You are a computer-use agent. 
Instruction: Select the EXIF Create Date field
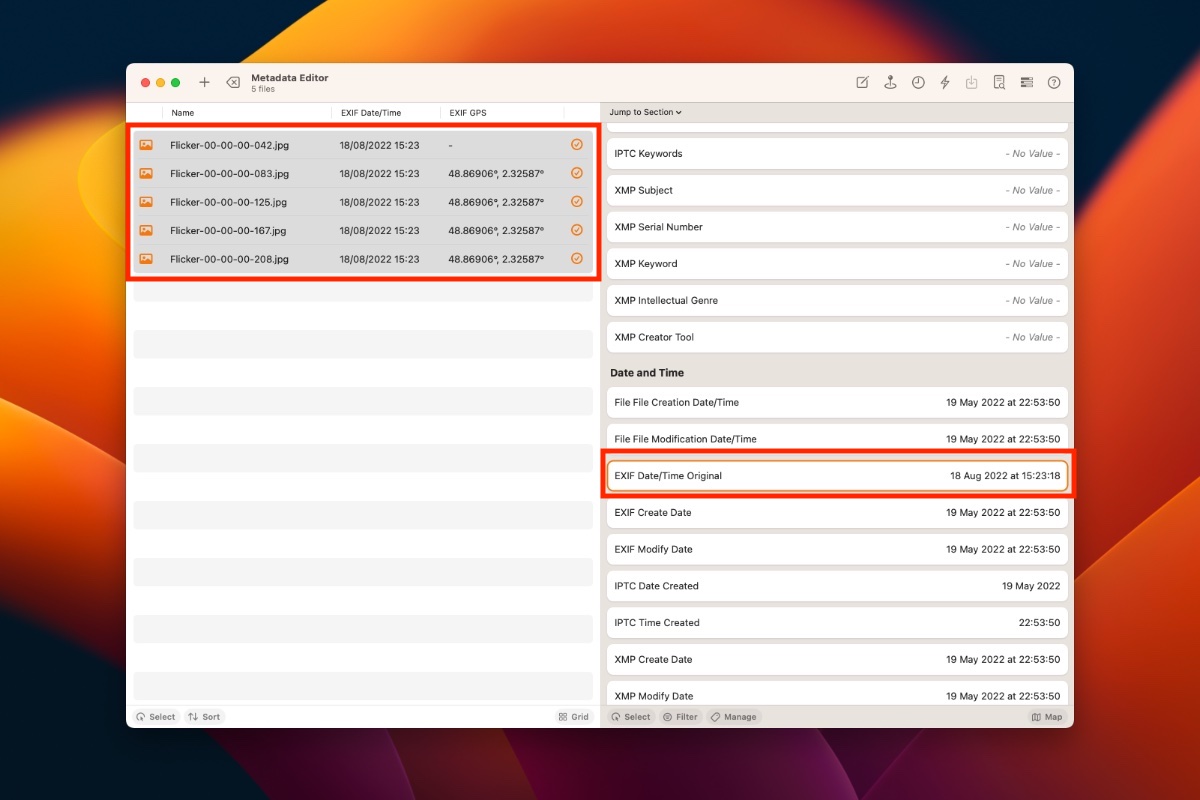[837, 512]
